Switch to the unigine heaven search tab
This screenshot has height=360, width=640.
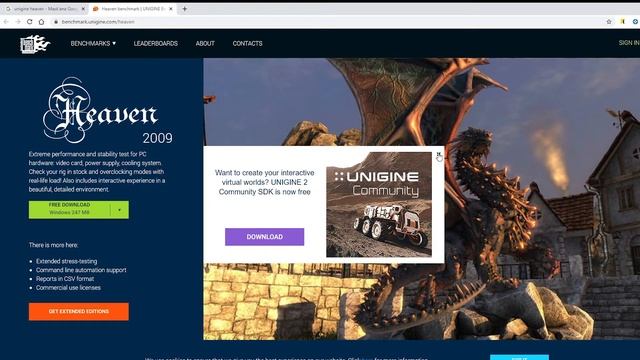coord(44,9)
